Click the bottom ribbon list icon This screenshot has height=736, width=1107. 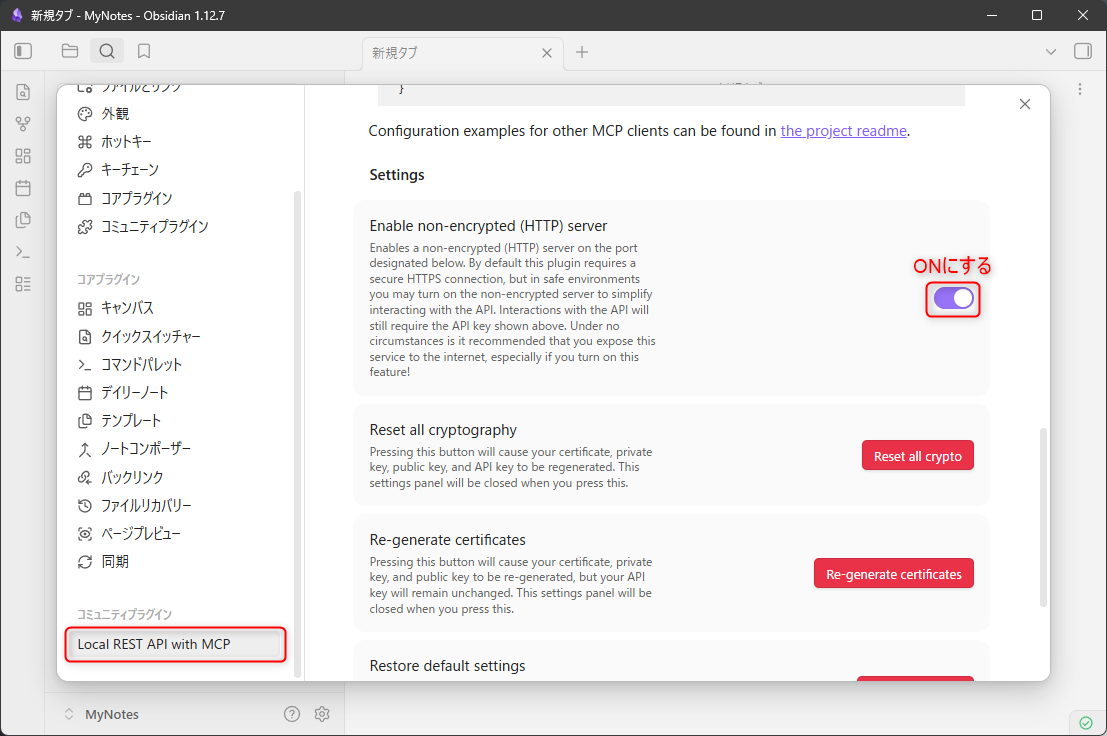point(23,284)
